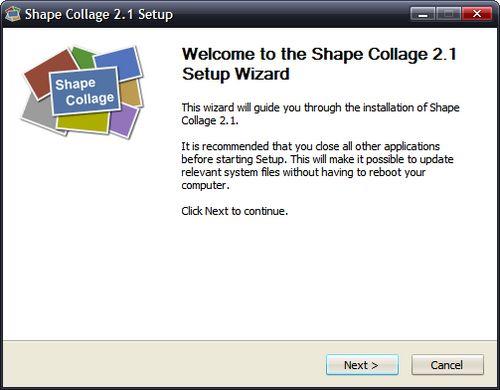Close the setup window with the red X
Image resolution: width=500 pixels, height=390 pixels.
[x=477, y=14]
